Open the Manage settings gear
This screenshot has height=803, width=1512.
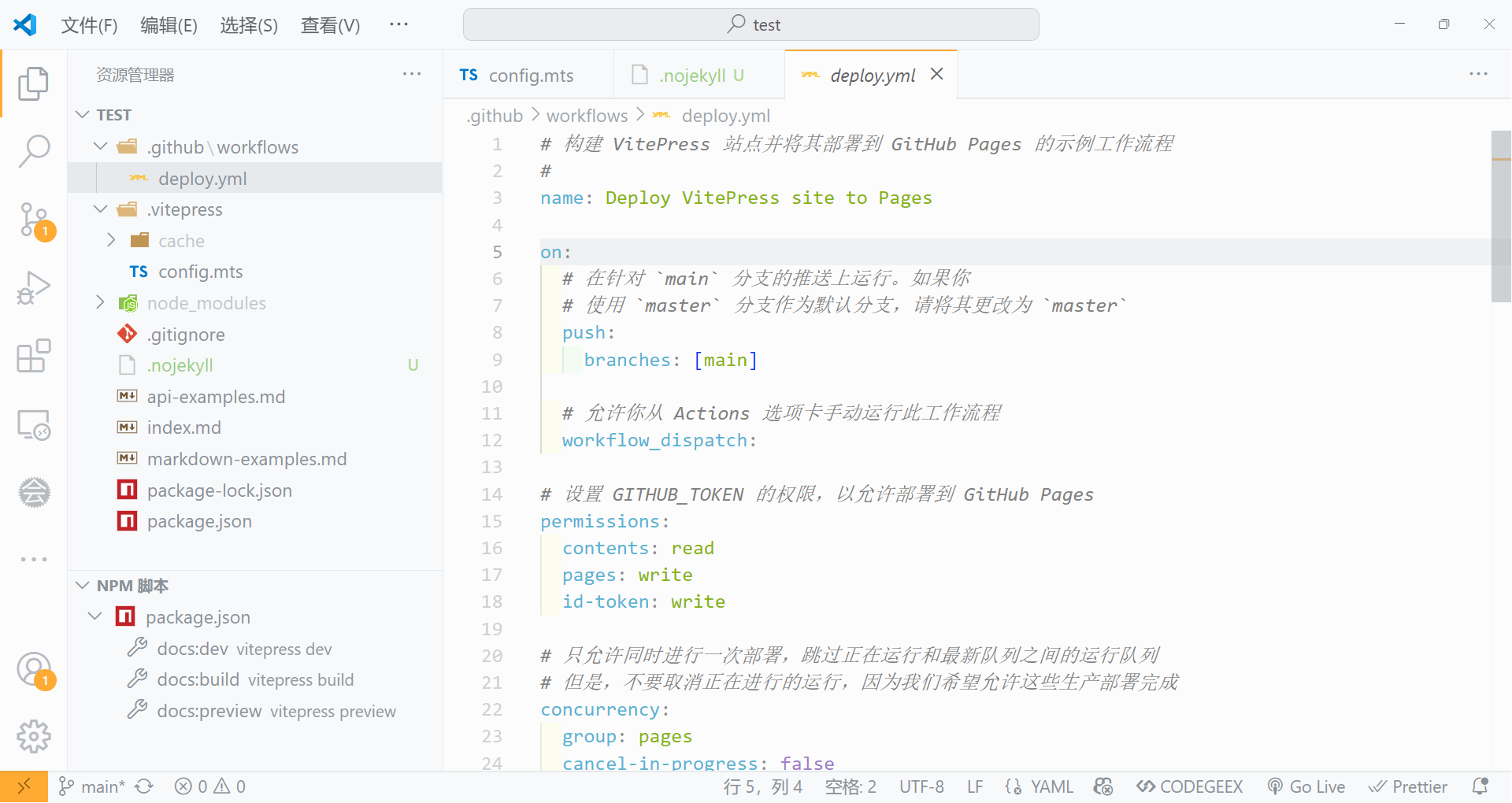[x=33, y=737]
